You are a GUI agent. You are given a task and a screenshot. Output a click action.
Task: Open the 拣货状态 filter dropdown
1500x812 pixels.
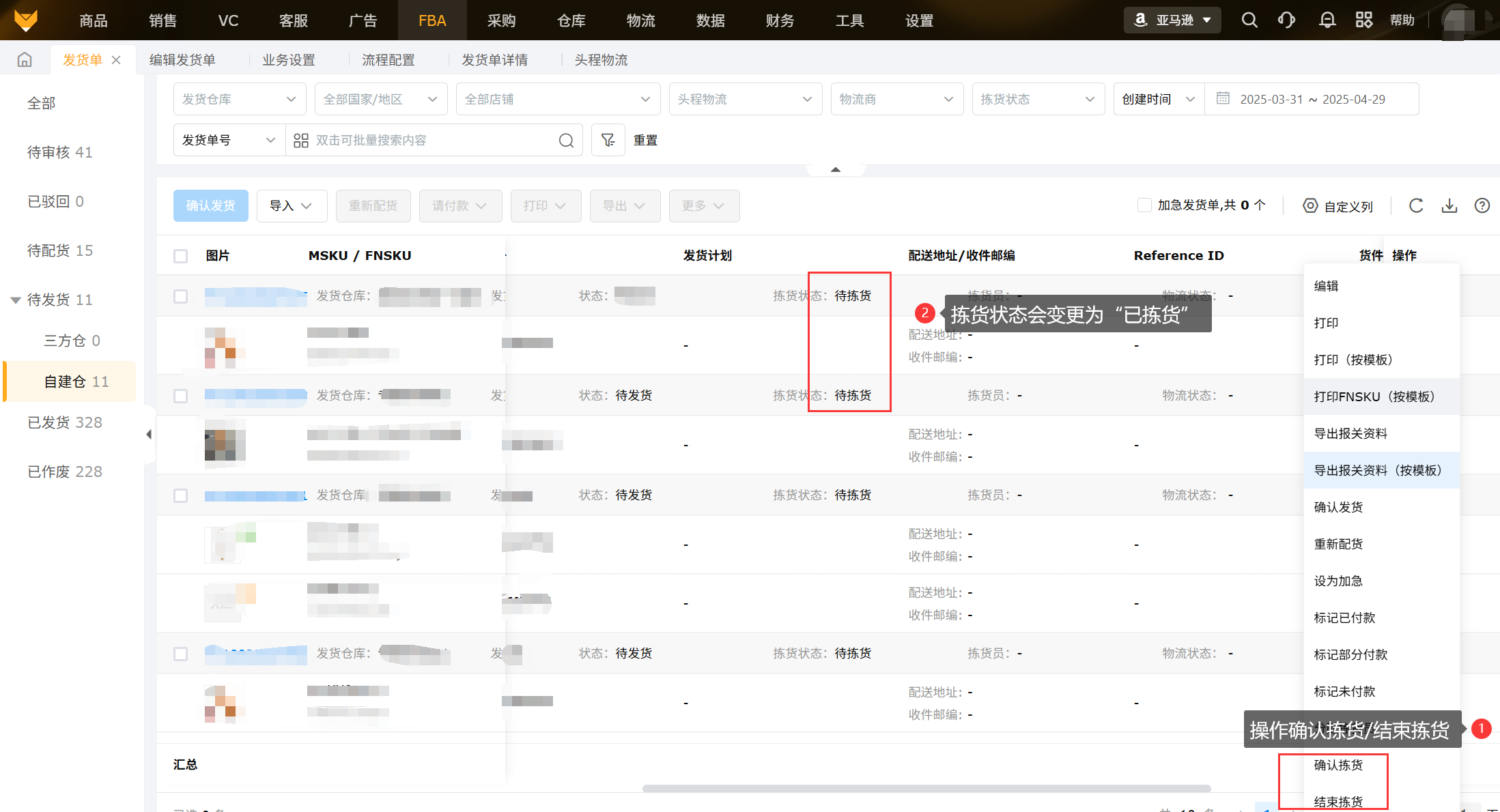[1037, 99]
